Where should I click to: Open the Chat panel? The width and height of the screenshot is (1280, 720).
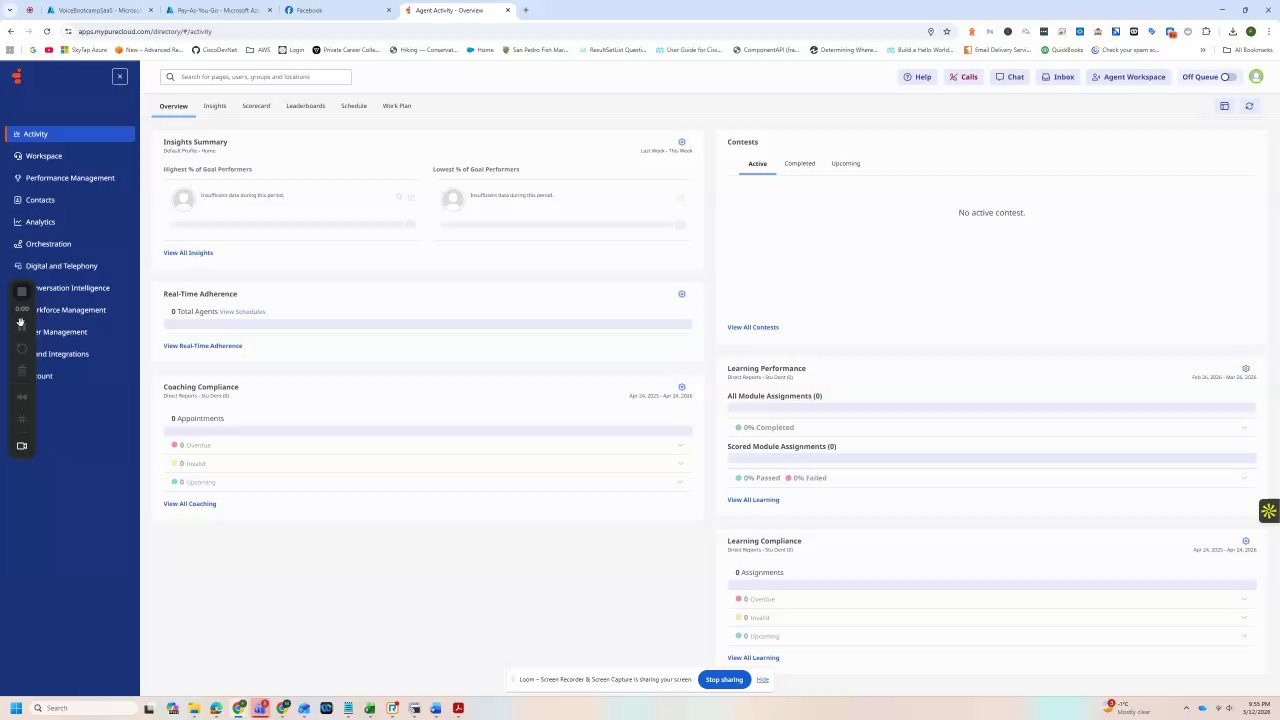[x=1010, y=77]
